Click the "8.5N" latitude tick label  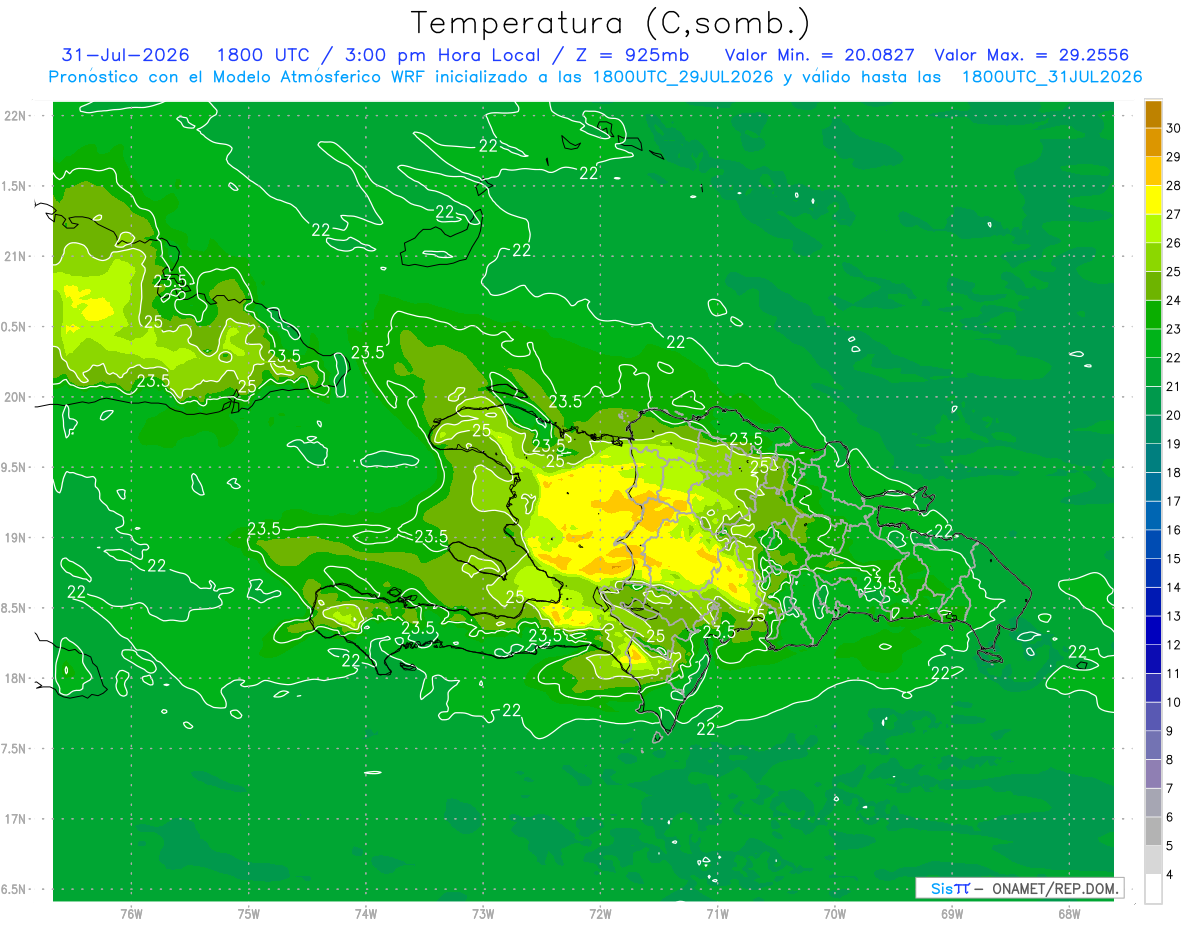coord(15,608)
